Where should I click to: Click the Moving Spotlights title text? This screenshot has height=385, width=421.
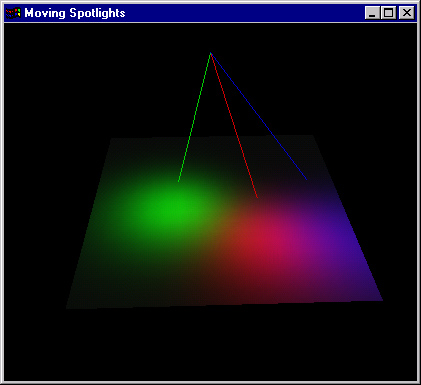coord(75,13)
